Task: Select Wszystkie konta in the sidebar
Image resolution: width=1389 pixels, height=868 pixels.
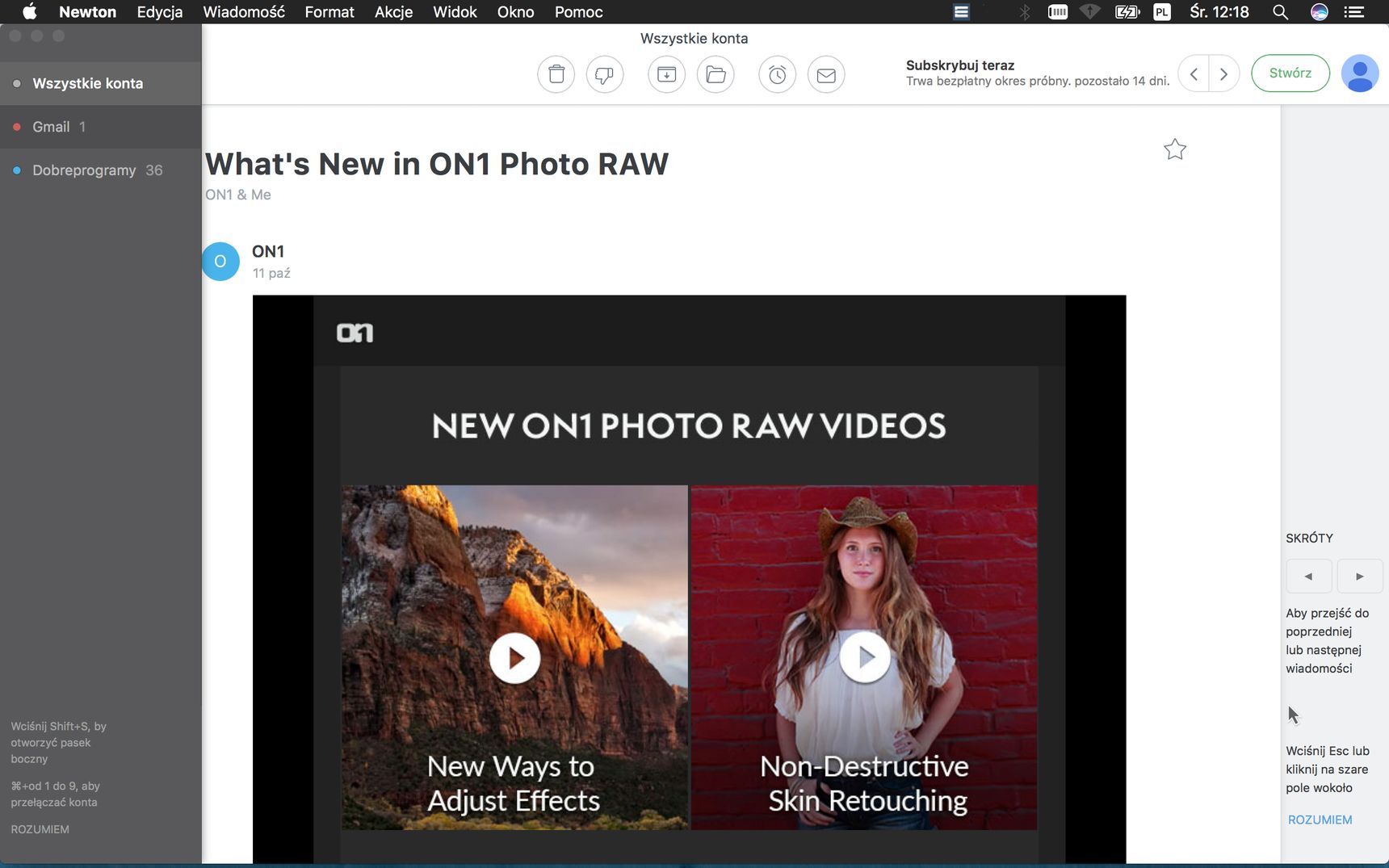Action: click(x=100, y=83)
